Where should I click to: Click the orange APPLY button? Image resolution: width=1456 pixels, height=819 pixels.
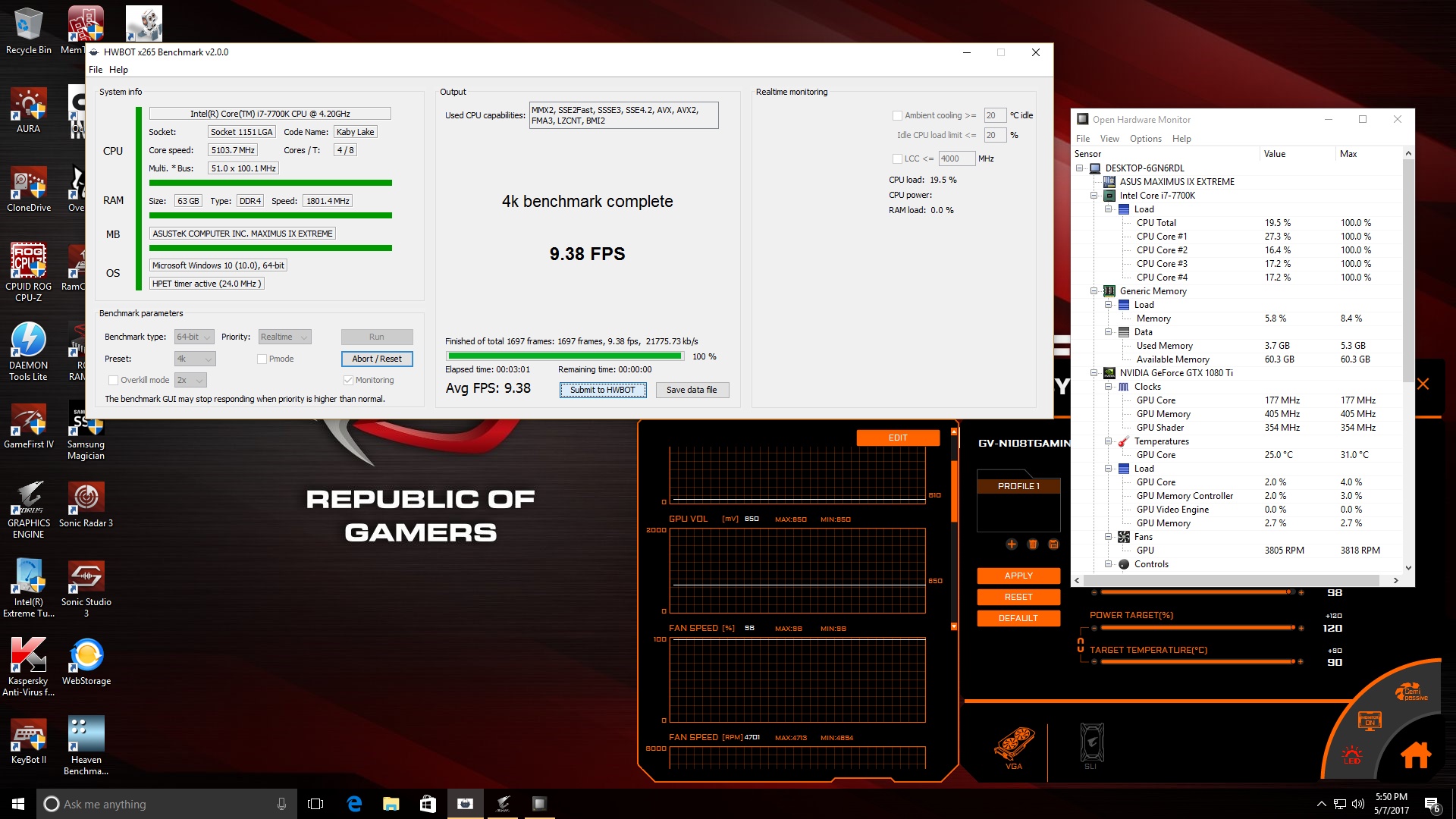pyautogui.click(x=1018, y=576)
